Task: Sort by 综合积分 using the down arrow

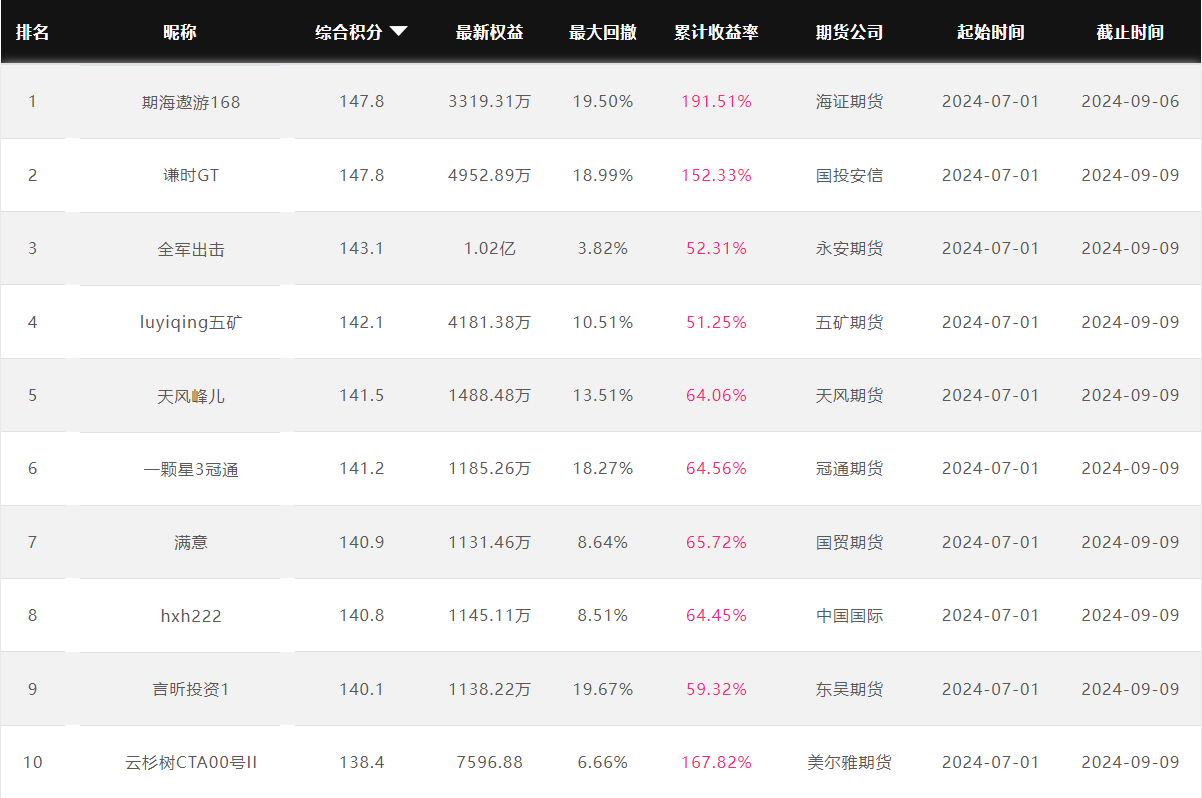Action: point(398,32)
